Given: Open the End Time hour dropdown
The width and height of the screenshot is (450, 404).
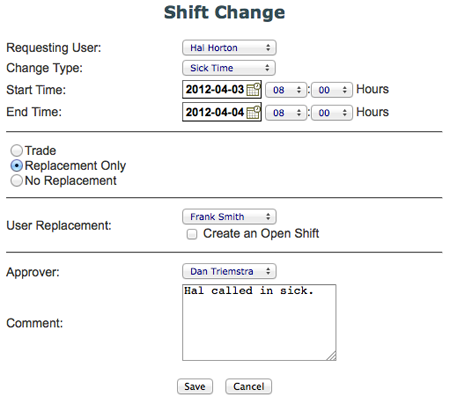Looking at the screenshot, I should [x=286, y=113].
